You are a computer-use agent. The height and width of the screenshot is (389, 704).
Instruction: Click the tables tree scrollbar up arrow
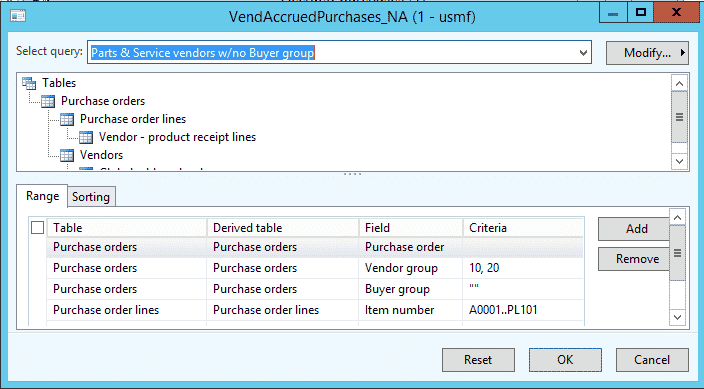click(679, 84)
